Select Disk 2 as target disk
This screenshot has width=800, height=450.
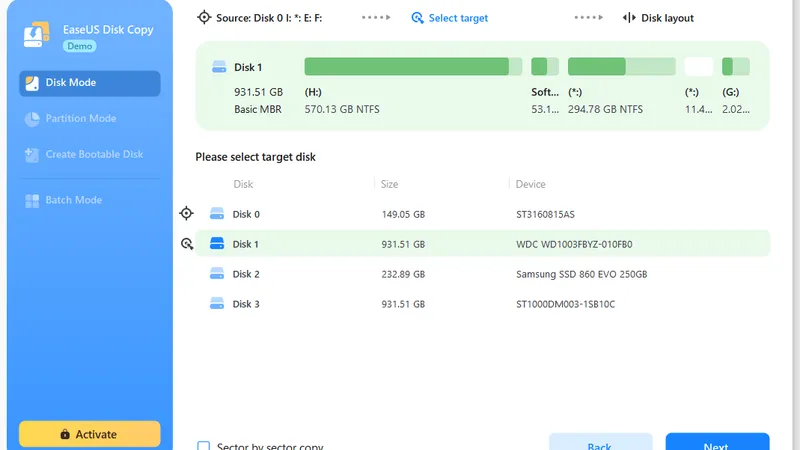(483, 274)
